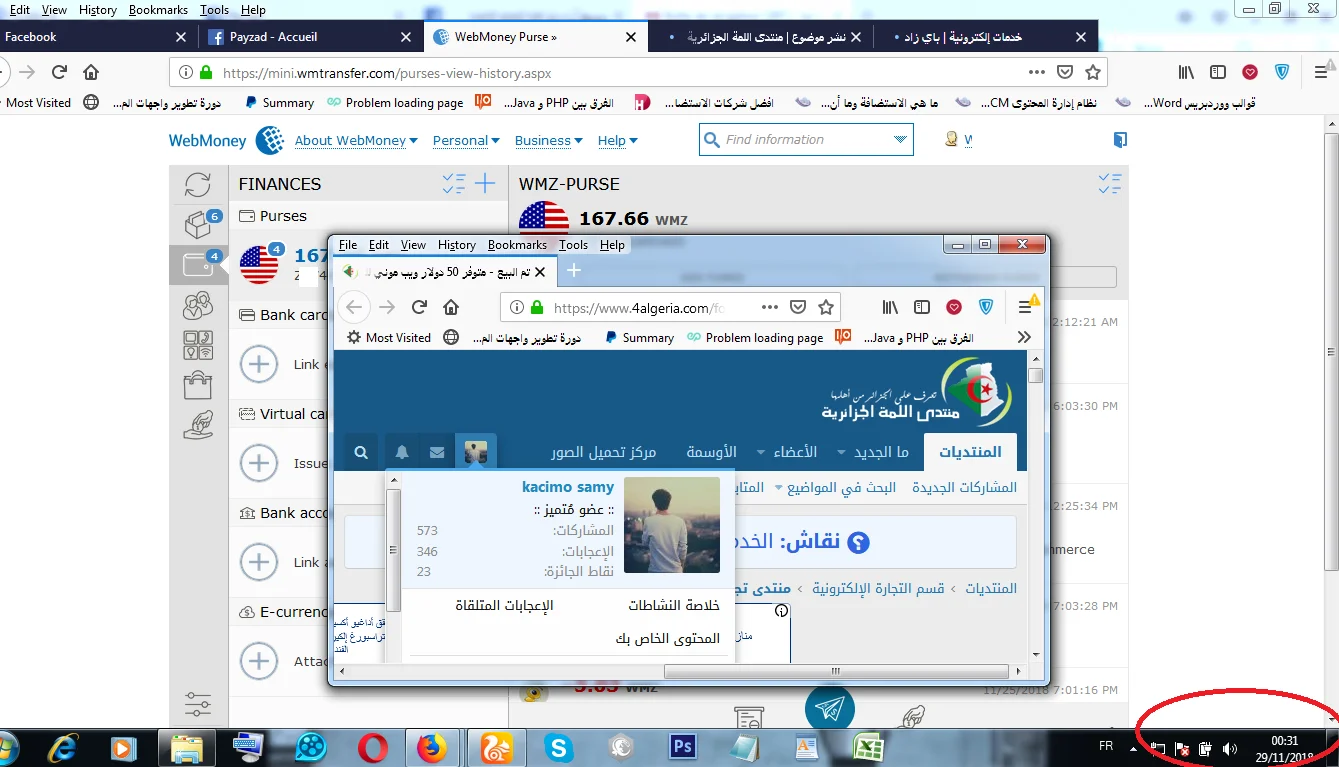Viewport: 1339px width, 767px height.
Task: Click the WebMoney Telegram paper plane icon
Action: pos(829,708)
